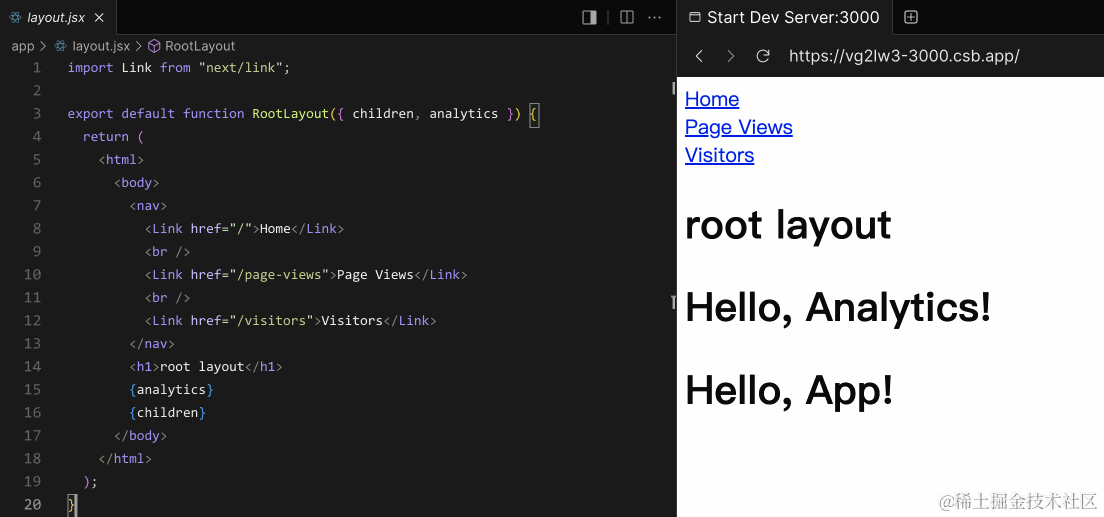This screenshot has width=1104, height=517.
Task: Click the split editor icon
Action: pyautogui.click(x=627, y=17)
